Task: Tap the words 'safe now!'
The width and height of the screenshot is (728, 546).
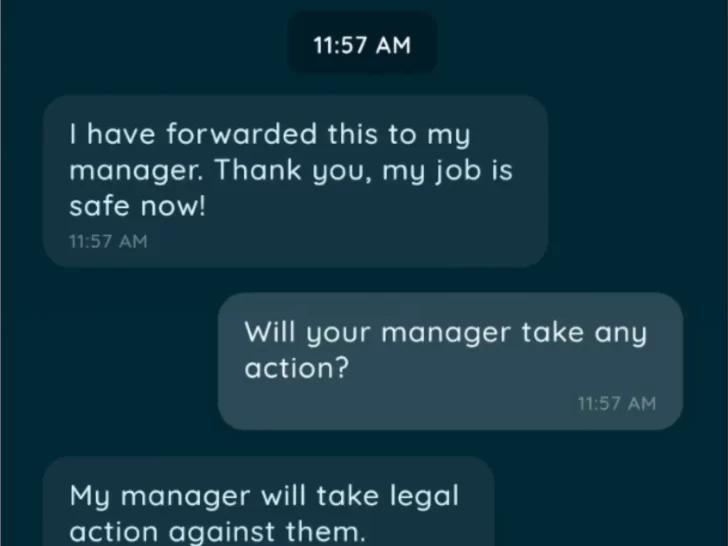Action: tap(137, 206)
